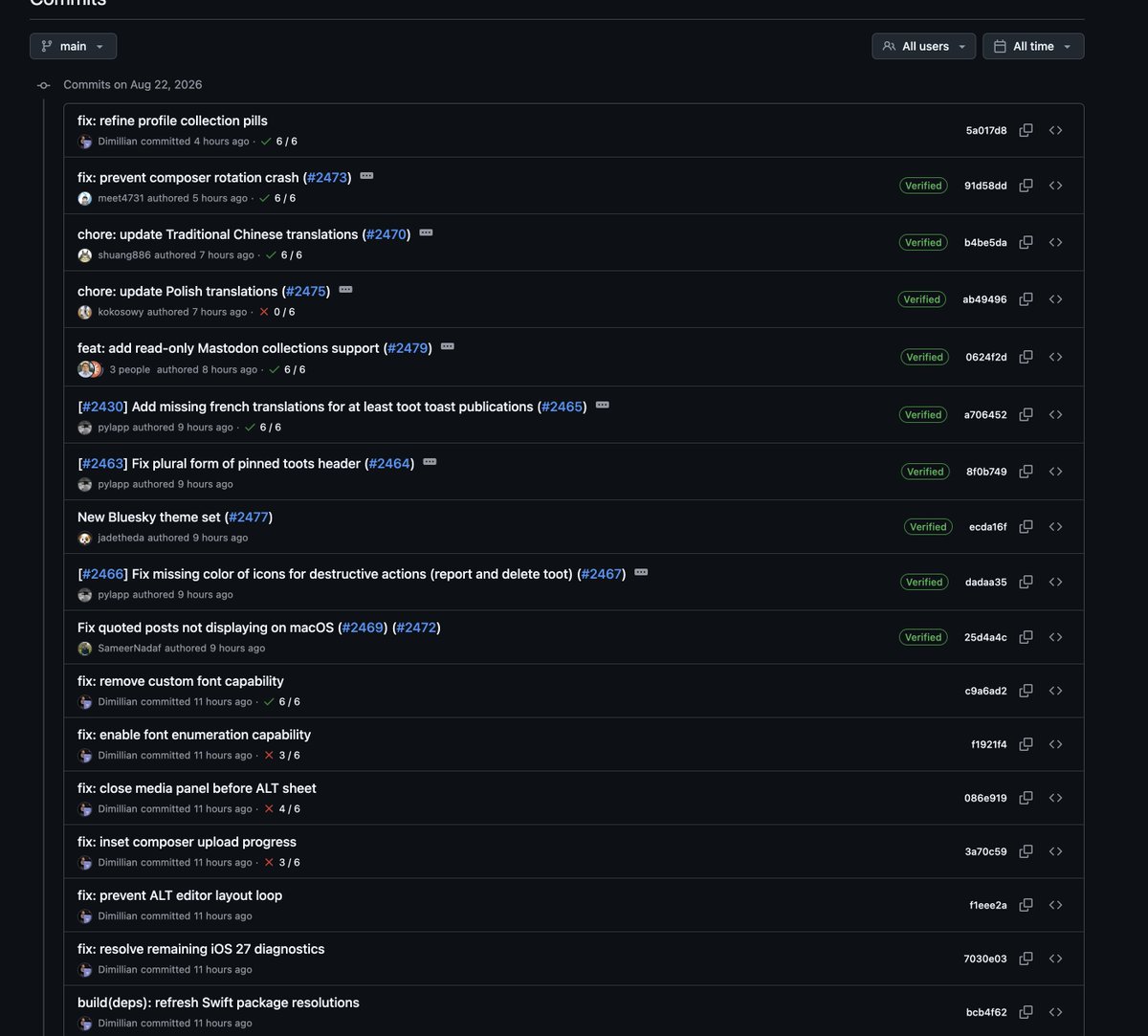The height and width of the screenshot is (1036, 1148).
Task: Open commit hash 91d58dd
Action: click(x=985, y=186)
